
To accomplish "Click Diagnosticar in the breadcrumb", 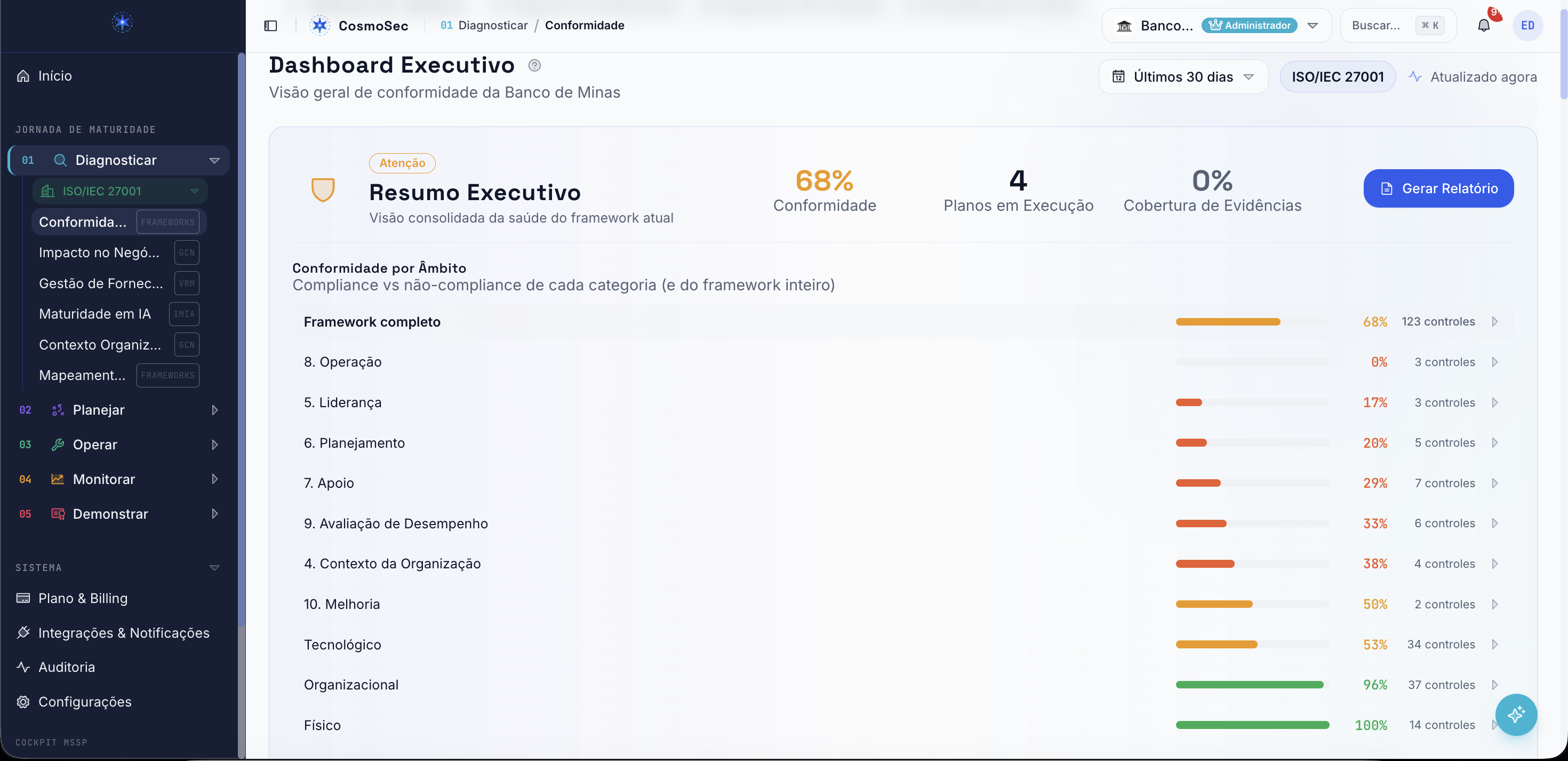I will tap(492, 25).
